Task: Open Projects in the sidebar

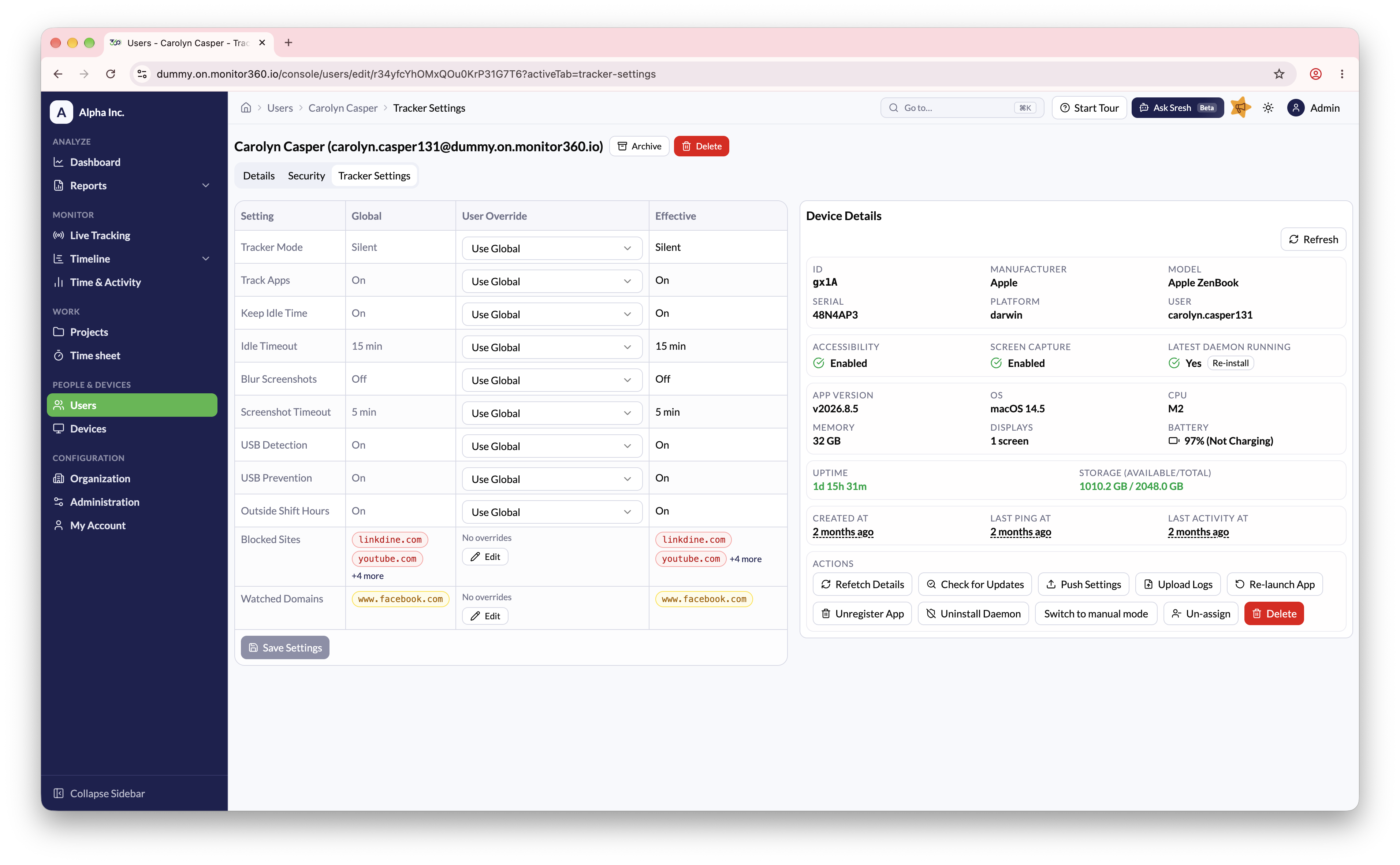Action: 132,332
